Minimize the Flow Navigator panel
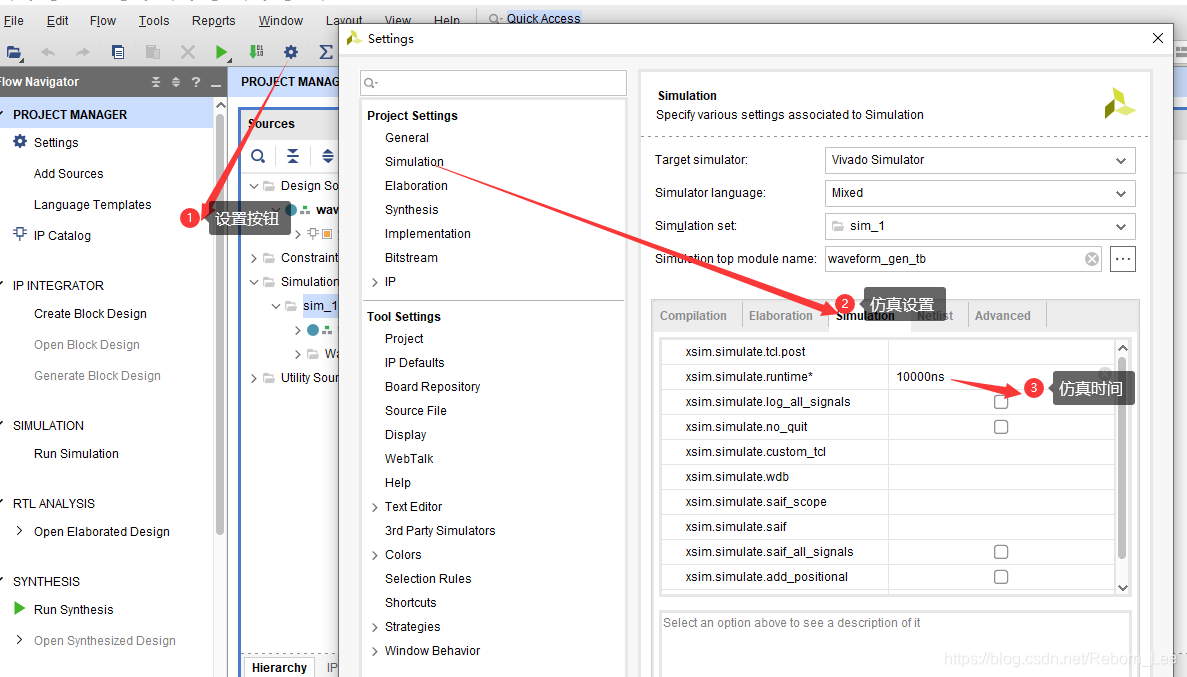 (x=216, y=83)
